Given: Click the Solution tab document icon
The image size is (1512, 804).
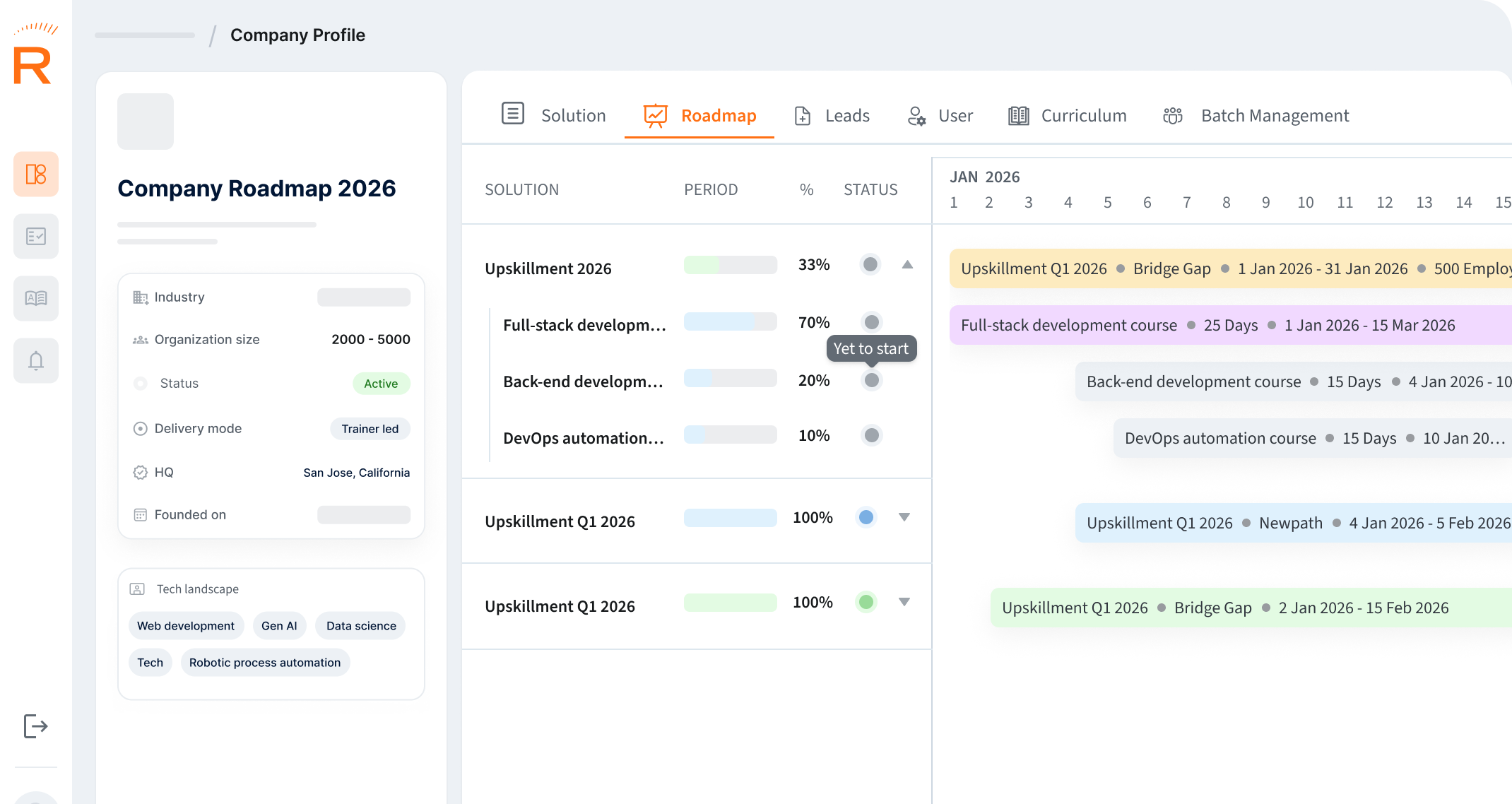Looking at the screenshot, I should [513, 114].
